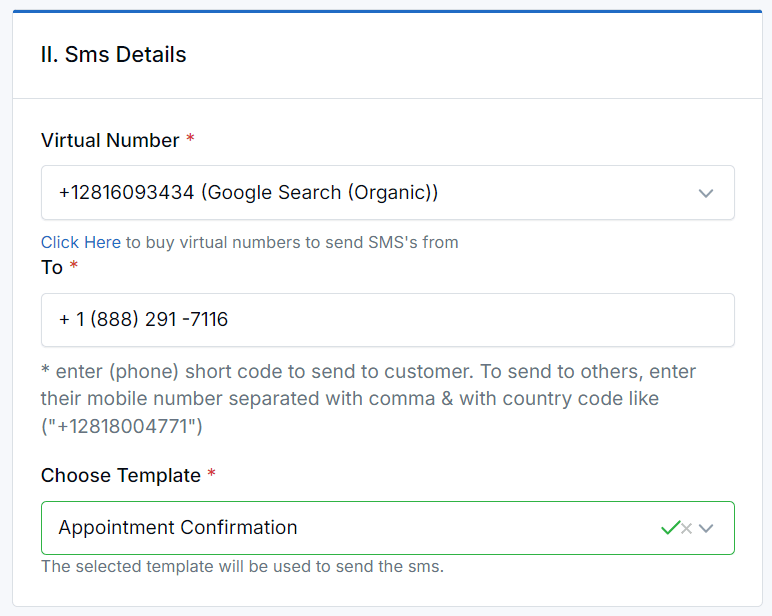
Task: Click the '(phone)' short code word in hint
Action: pos(144,372)
